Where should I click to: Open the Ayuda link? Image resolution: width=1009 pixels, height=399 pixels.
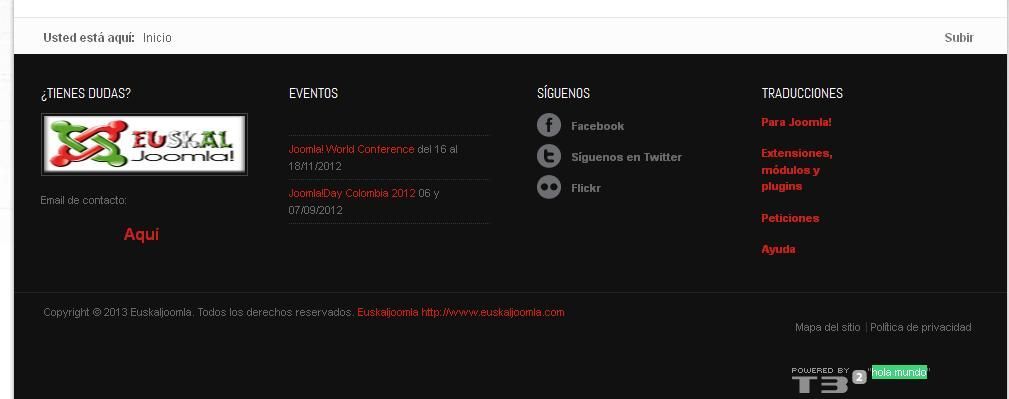click(x=778, y=249)
